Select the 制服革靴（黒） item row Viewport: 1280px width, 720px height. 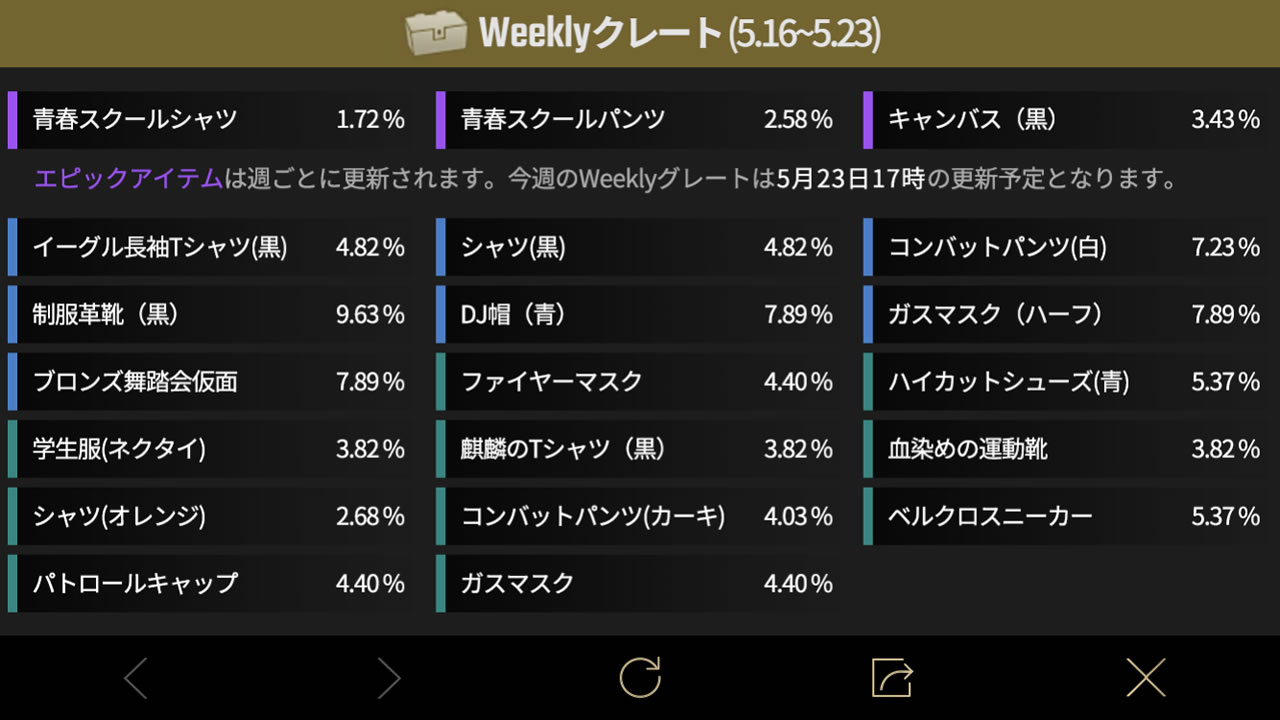click(212, 314)
